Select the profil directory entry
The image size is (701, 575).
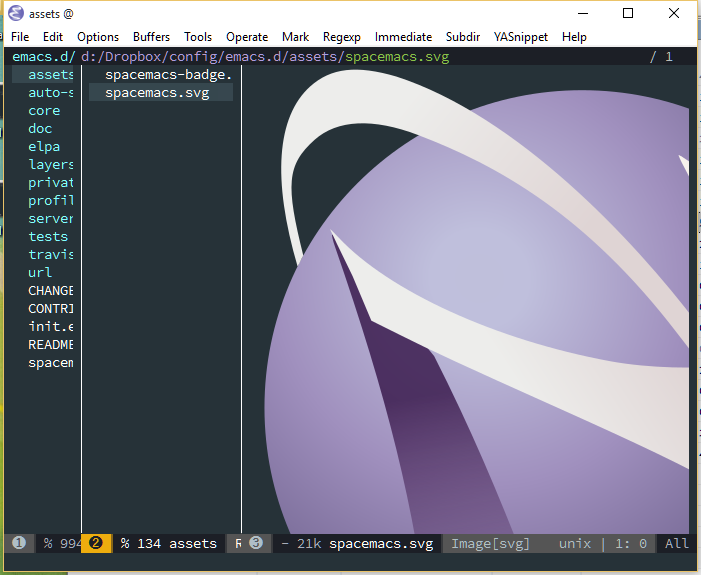point(51,200)
